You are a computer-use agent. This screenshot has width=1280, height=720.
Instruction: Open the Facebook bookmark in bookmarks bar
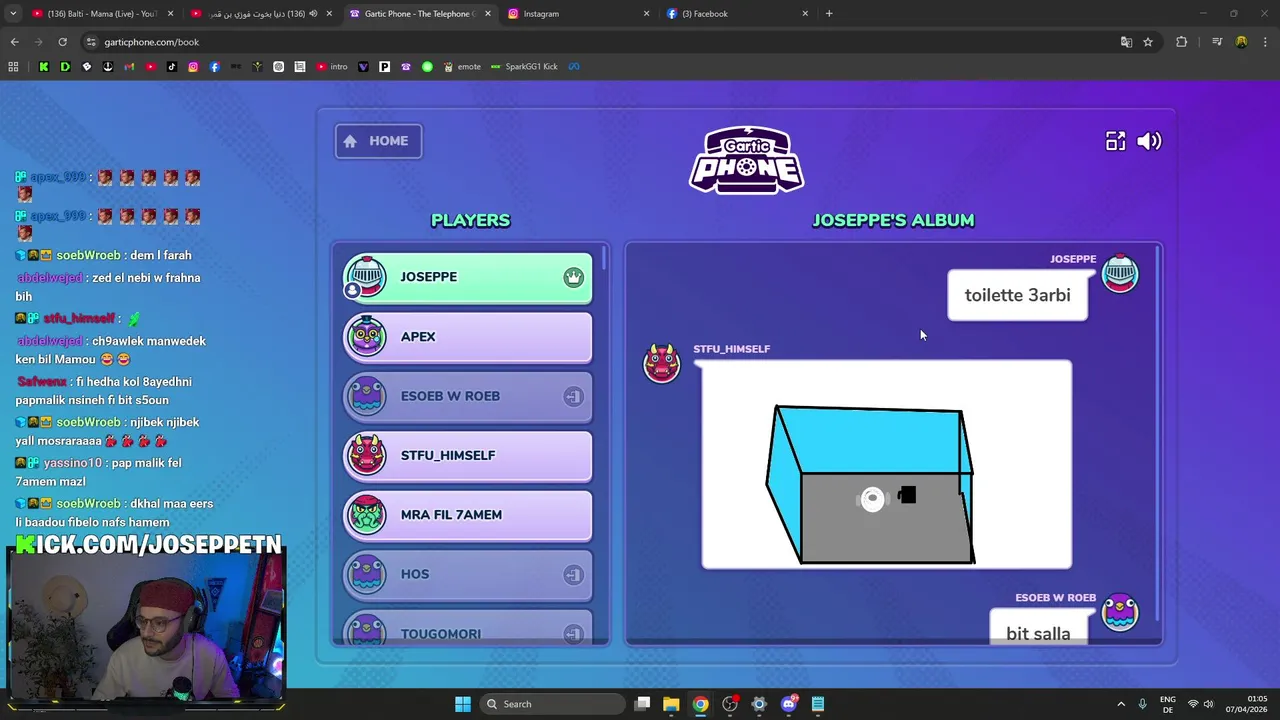(214, 67)
